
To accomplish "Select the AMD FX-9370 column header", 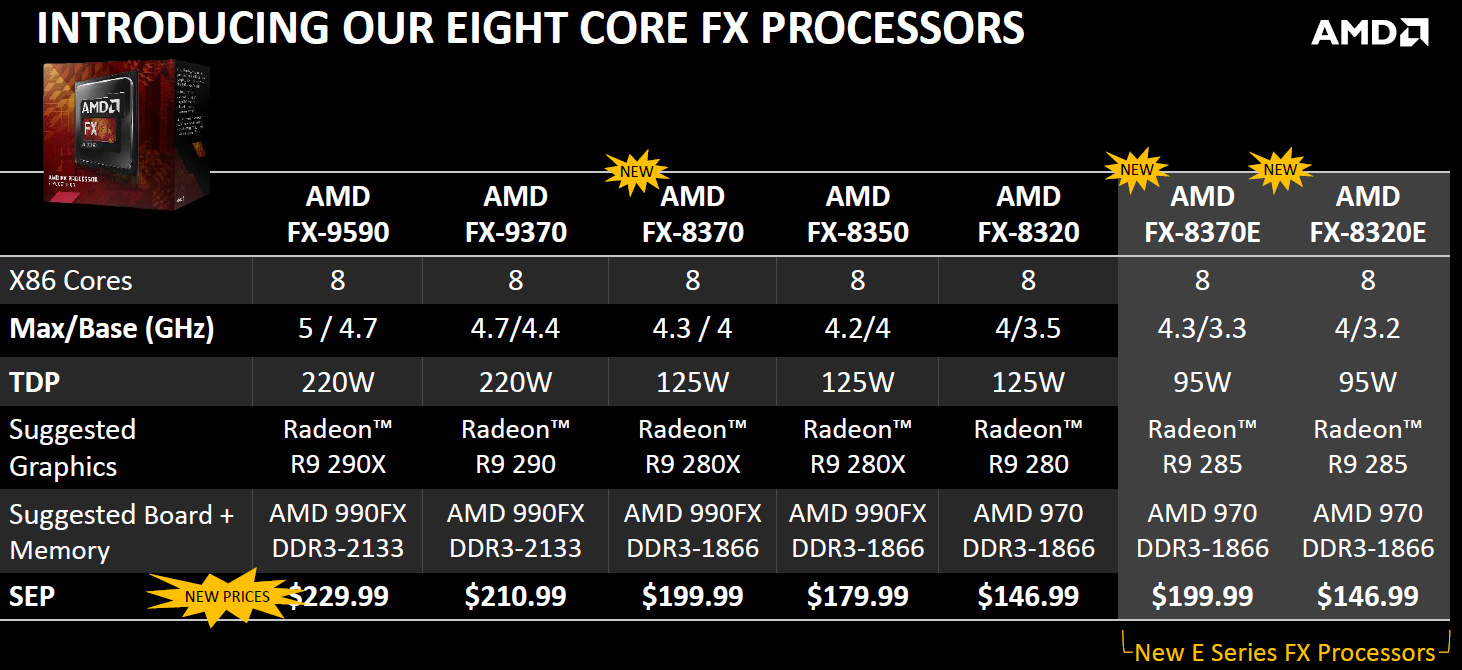I will (515, 214).
